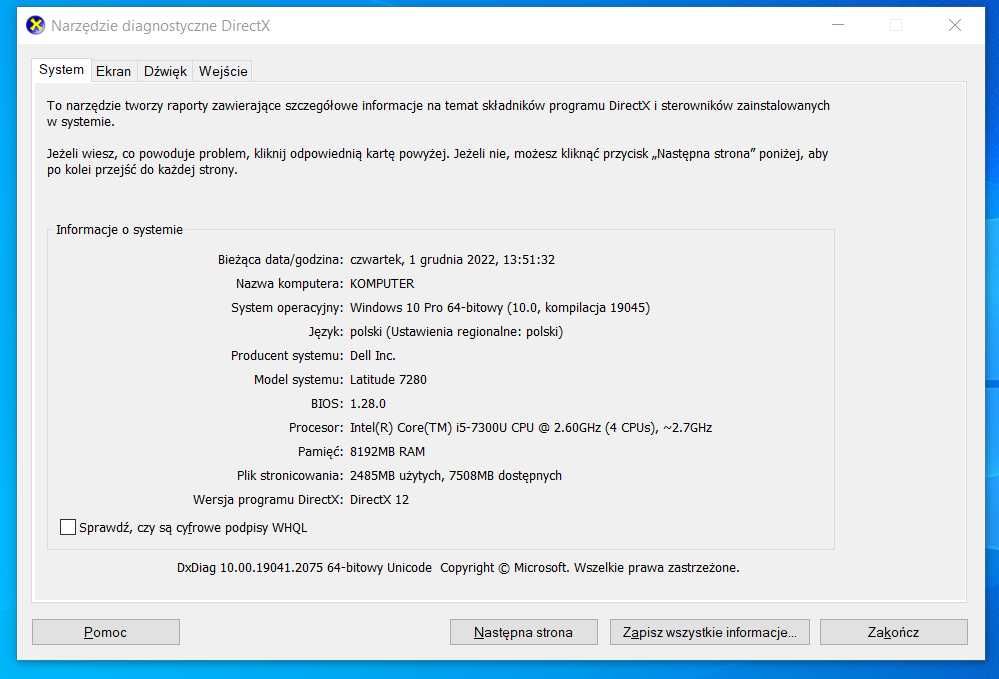Screen dimensions: 999x679
Task: Click the Zakończ button
Action: [893, 632]
